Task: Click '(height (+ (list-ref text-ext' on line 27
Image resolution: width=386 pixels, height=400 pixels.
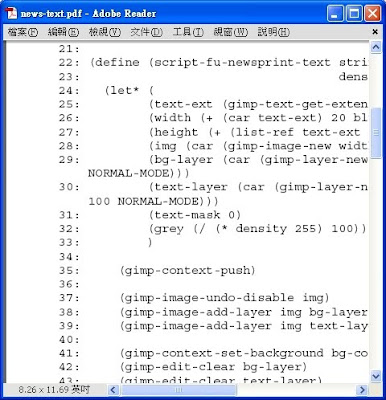Action: [x=254, y=132]
